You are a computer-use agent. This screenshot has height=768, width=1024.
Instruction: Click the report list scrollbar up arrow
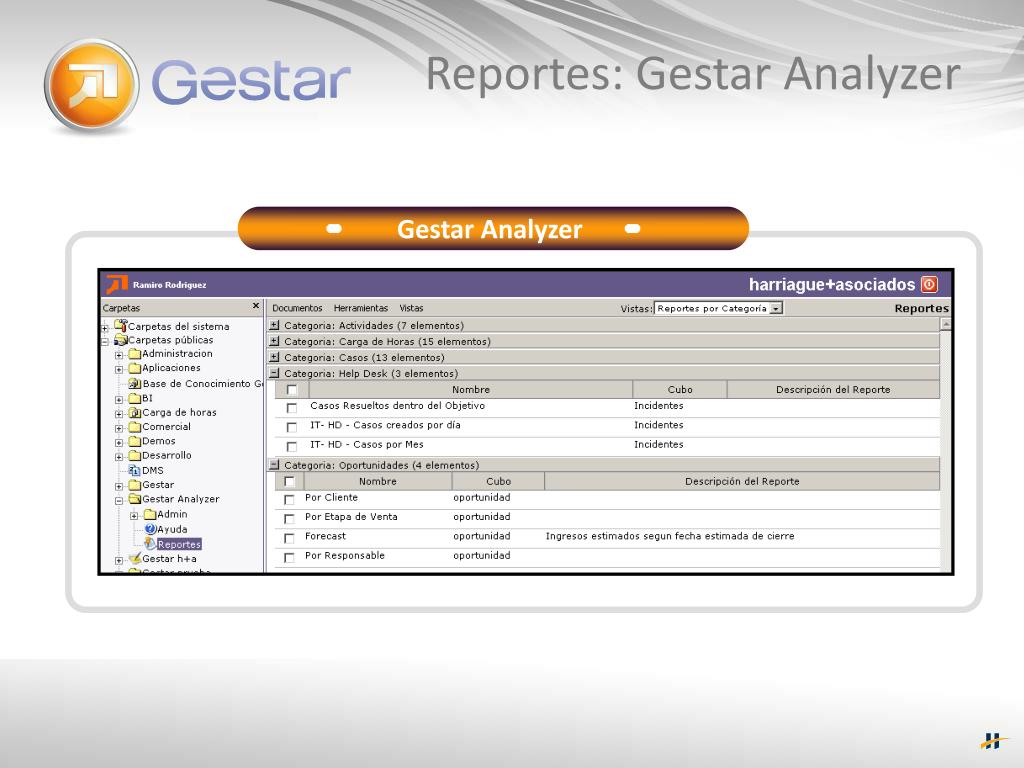[x=945, y=324]
